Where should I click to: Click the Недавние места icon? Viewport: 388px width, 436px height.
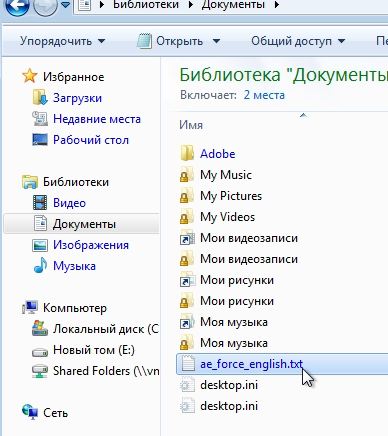pos(40,118)
